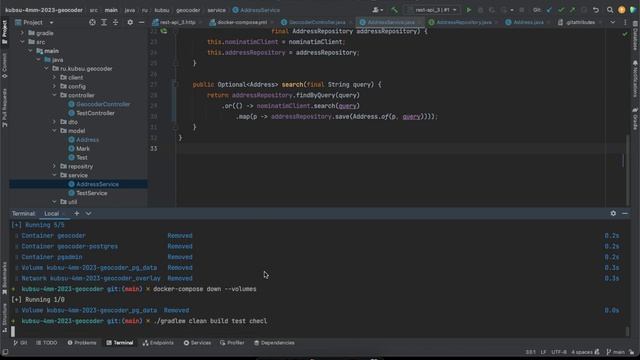Expand the config package
Image resolution: width=640 pixels, height=360 pixels.
coord(55,87)
